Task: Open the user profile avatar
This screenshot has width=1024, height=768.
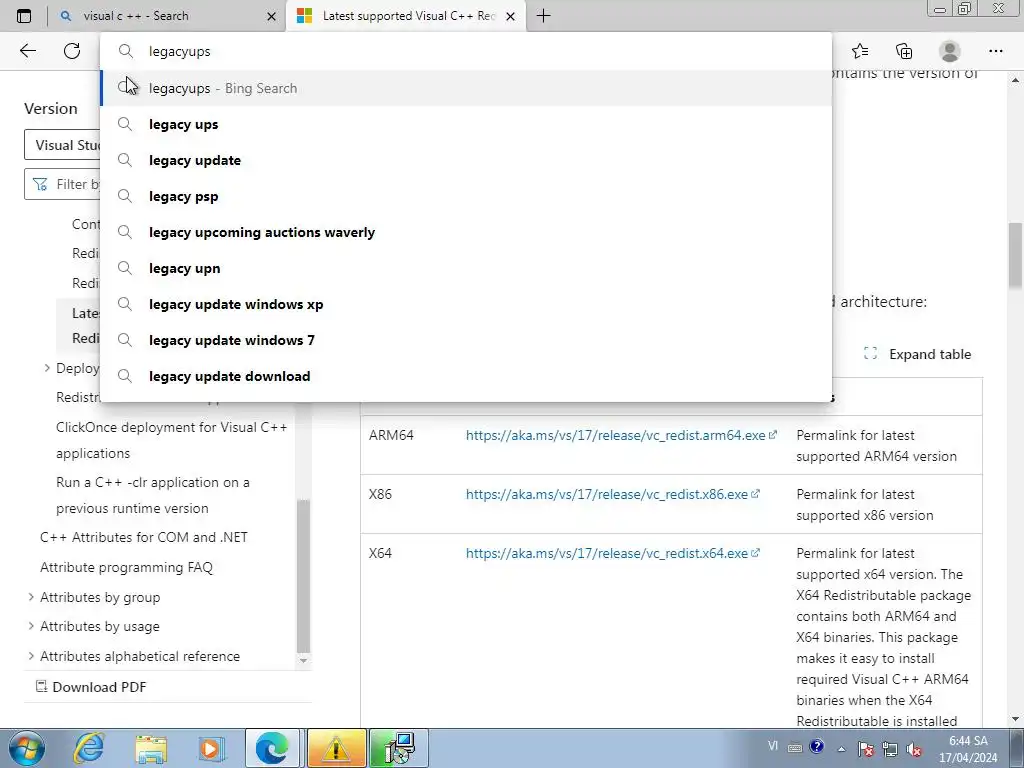Action: coord(950,51)
